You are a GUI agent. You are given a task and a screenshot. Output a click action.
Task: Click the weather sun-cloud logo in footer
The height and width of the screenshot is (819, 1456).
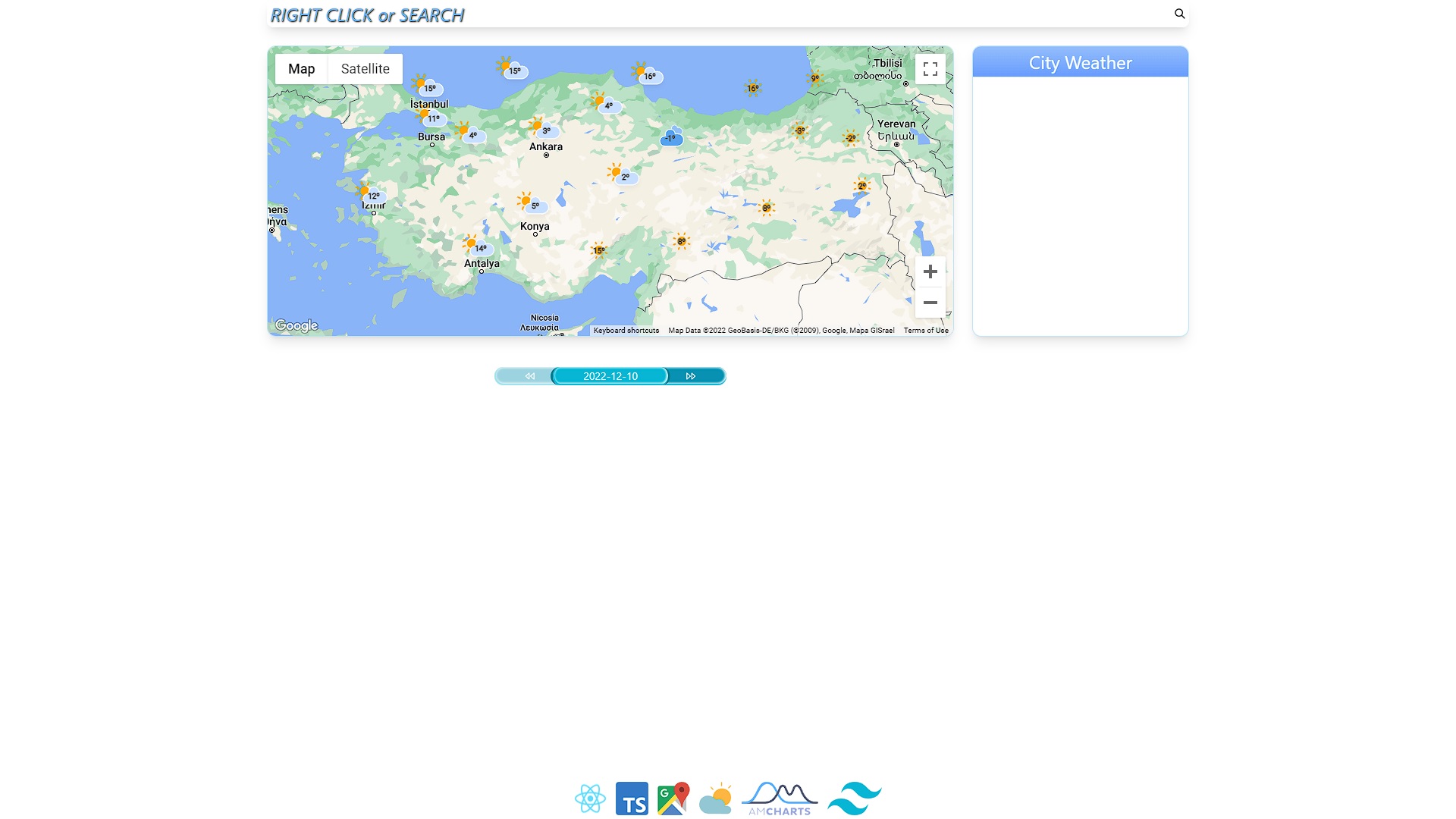pos(715,799)
